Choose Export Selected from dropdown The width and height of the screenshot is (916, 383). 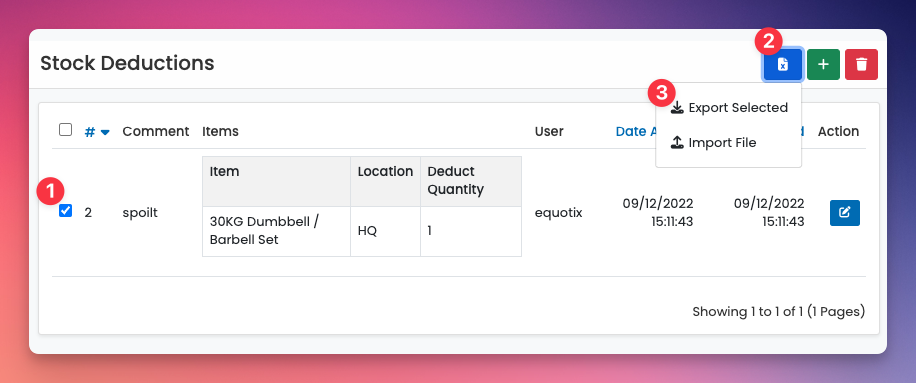729,108
